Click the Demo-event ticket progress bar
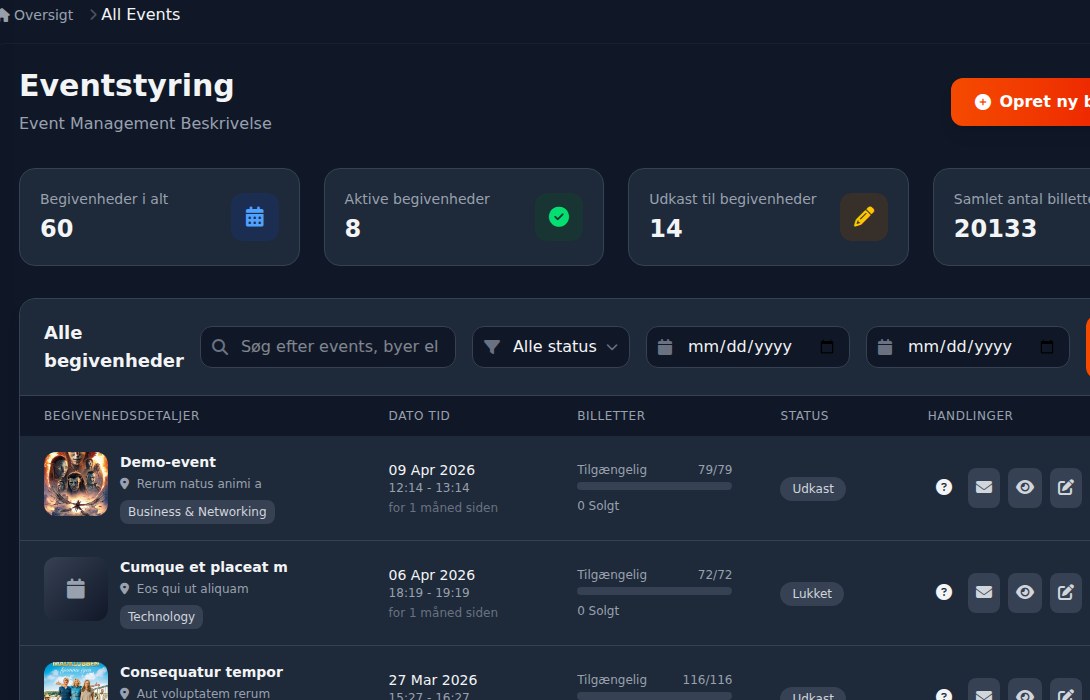 coord(654,487)
